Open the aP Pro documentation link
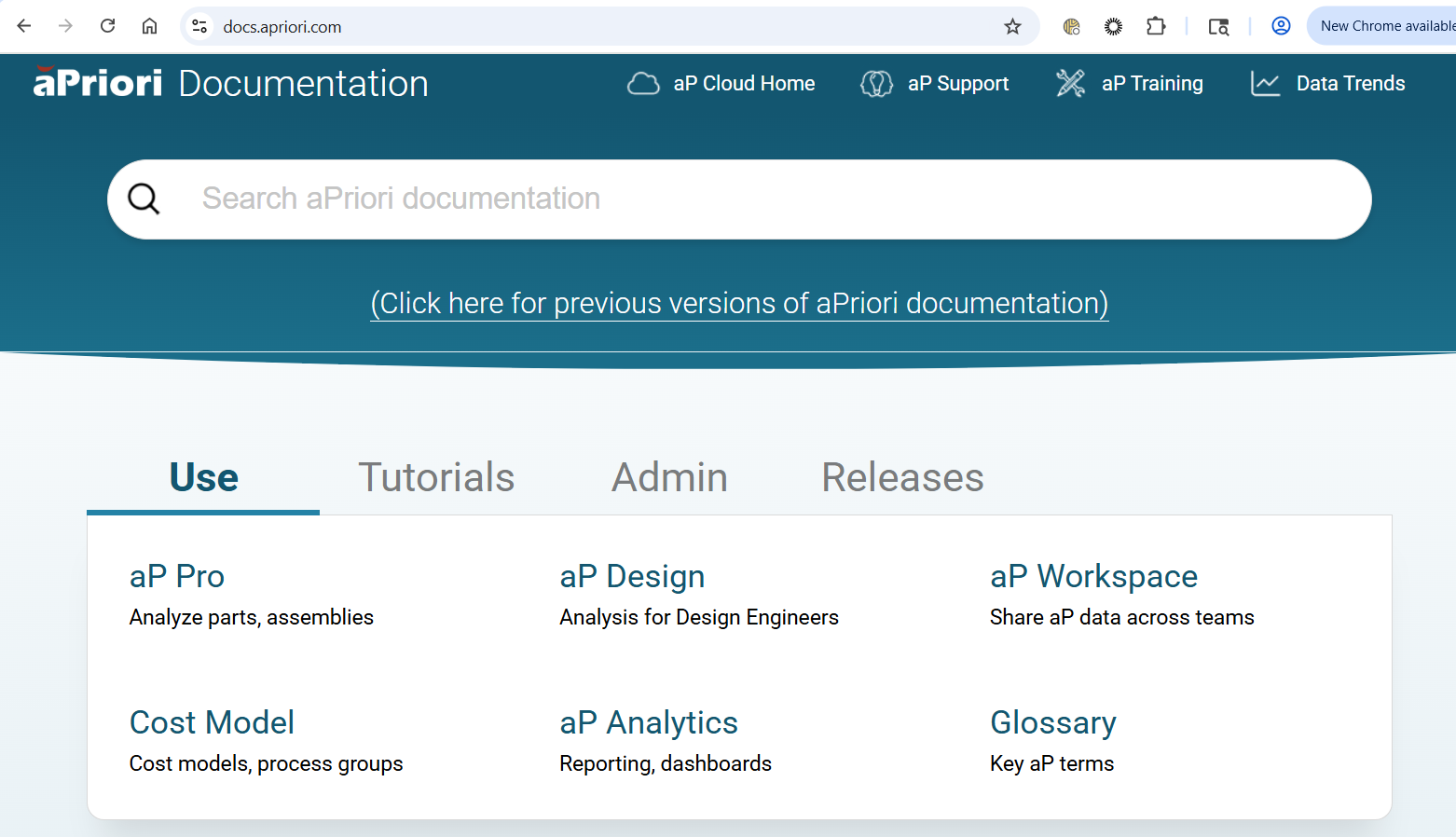Viewport: 1456px width, 837px height. pos(177,576)
